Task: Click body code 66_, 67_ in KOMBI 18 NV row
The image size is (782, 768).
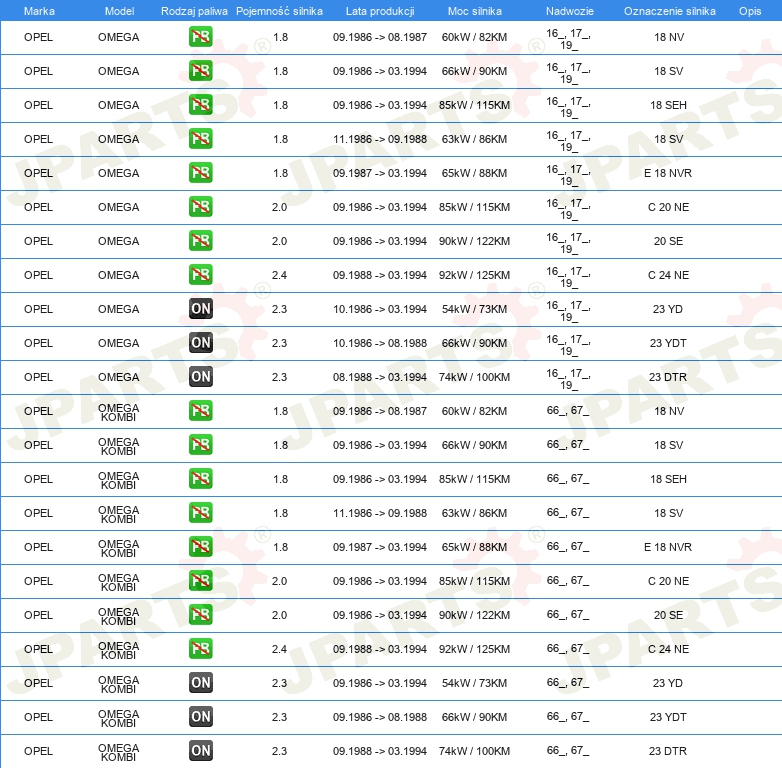Action: coord(568,410)
